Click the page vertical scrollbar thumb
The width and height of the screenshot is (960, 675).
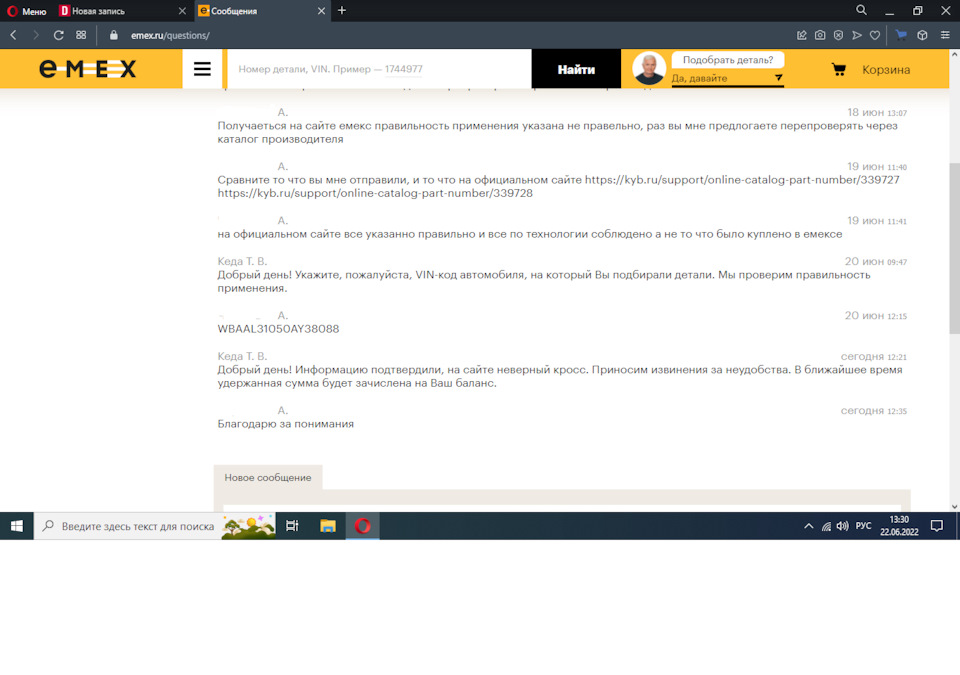coord(954,248)
